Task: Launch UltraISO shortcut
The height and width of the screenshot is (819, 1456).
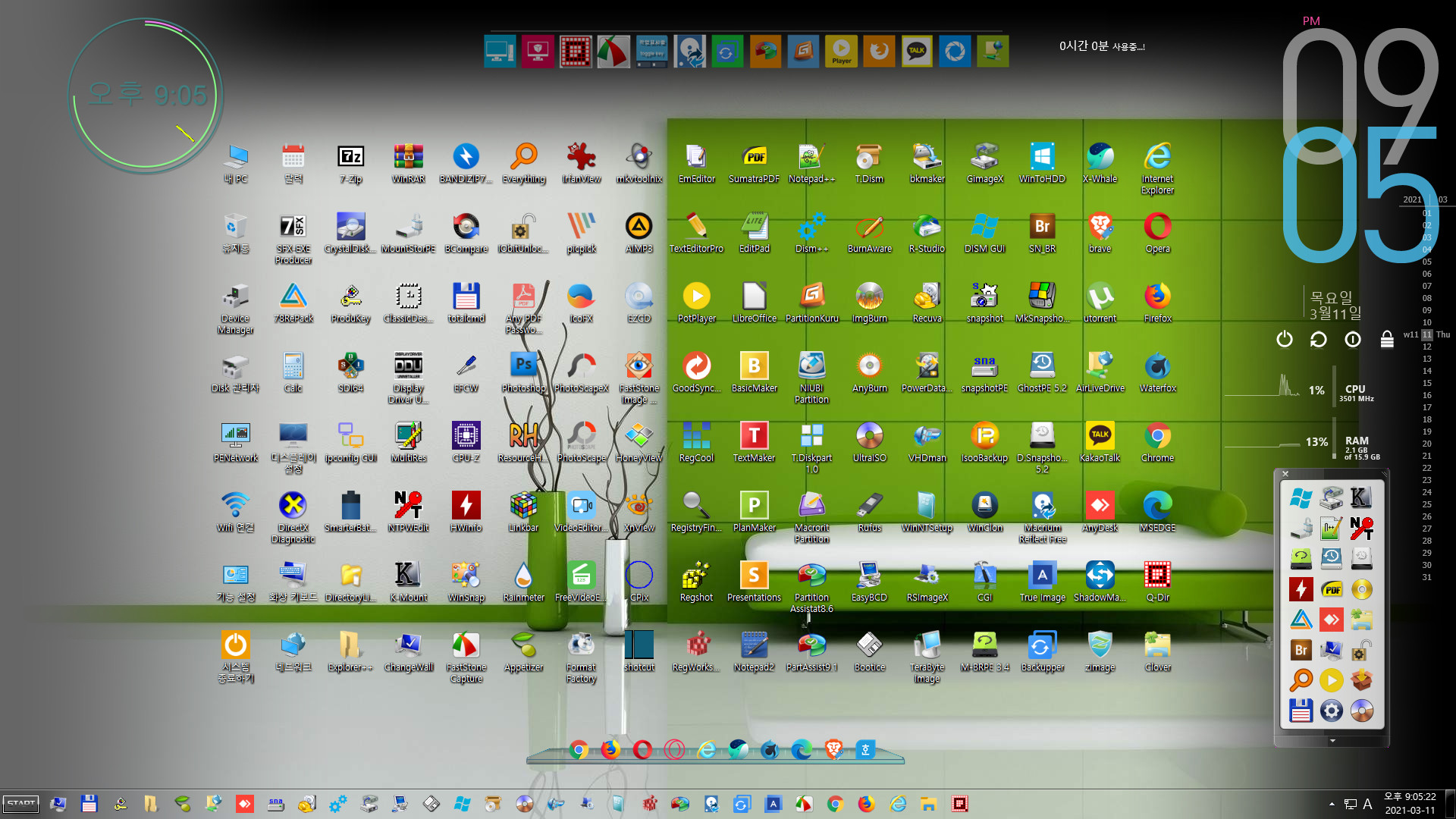Action: tap(869, 442)
